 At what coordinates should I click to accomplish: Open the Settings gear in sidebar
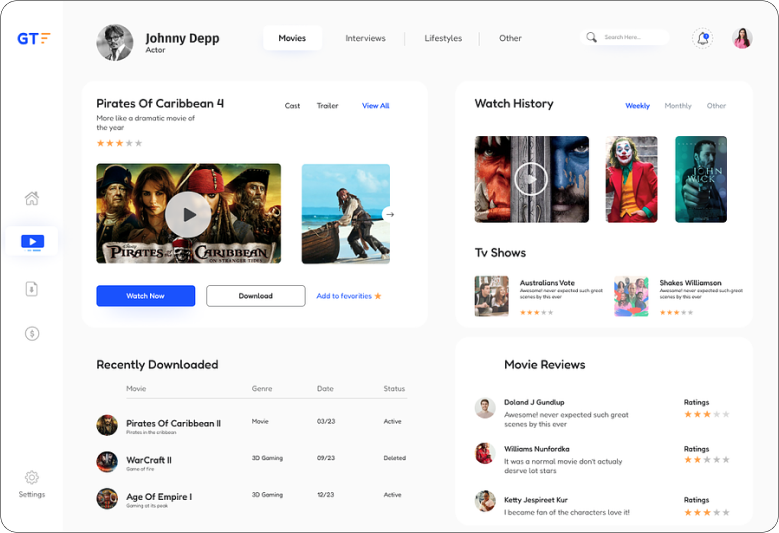click(x=32, y=477)
